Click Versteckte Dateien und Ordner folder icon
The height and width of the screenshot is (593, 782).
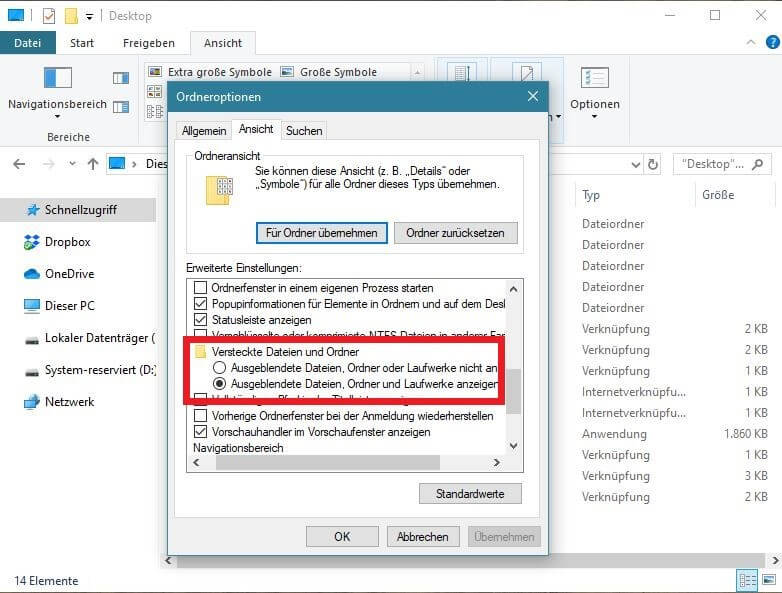pyautogui.click(x=200, y=352)
